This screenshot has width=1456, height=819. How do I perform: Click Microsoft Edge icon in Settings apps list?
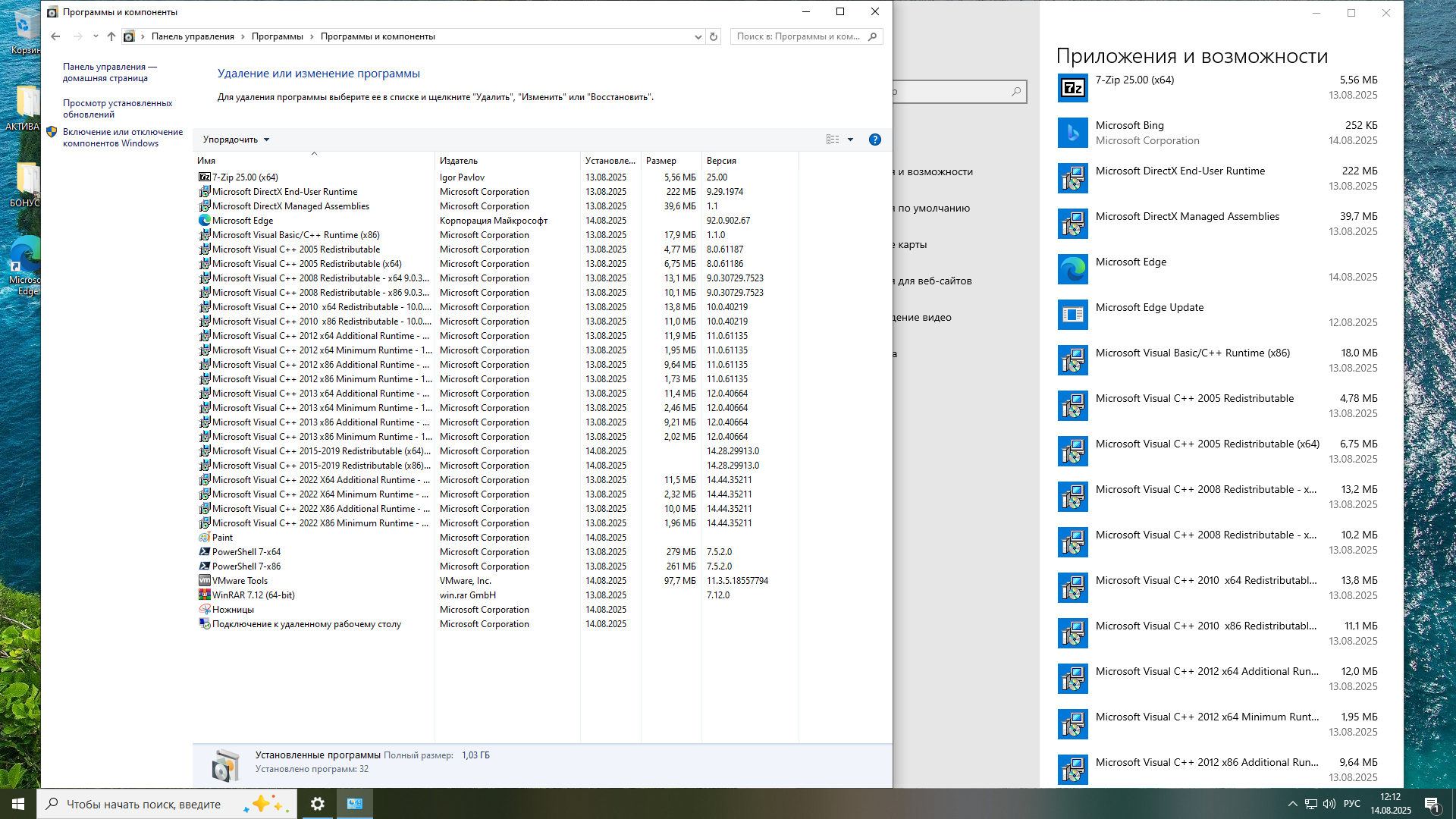click(1073, 269)
